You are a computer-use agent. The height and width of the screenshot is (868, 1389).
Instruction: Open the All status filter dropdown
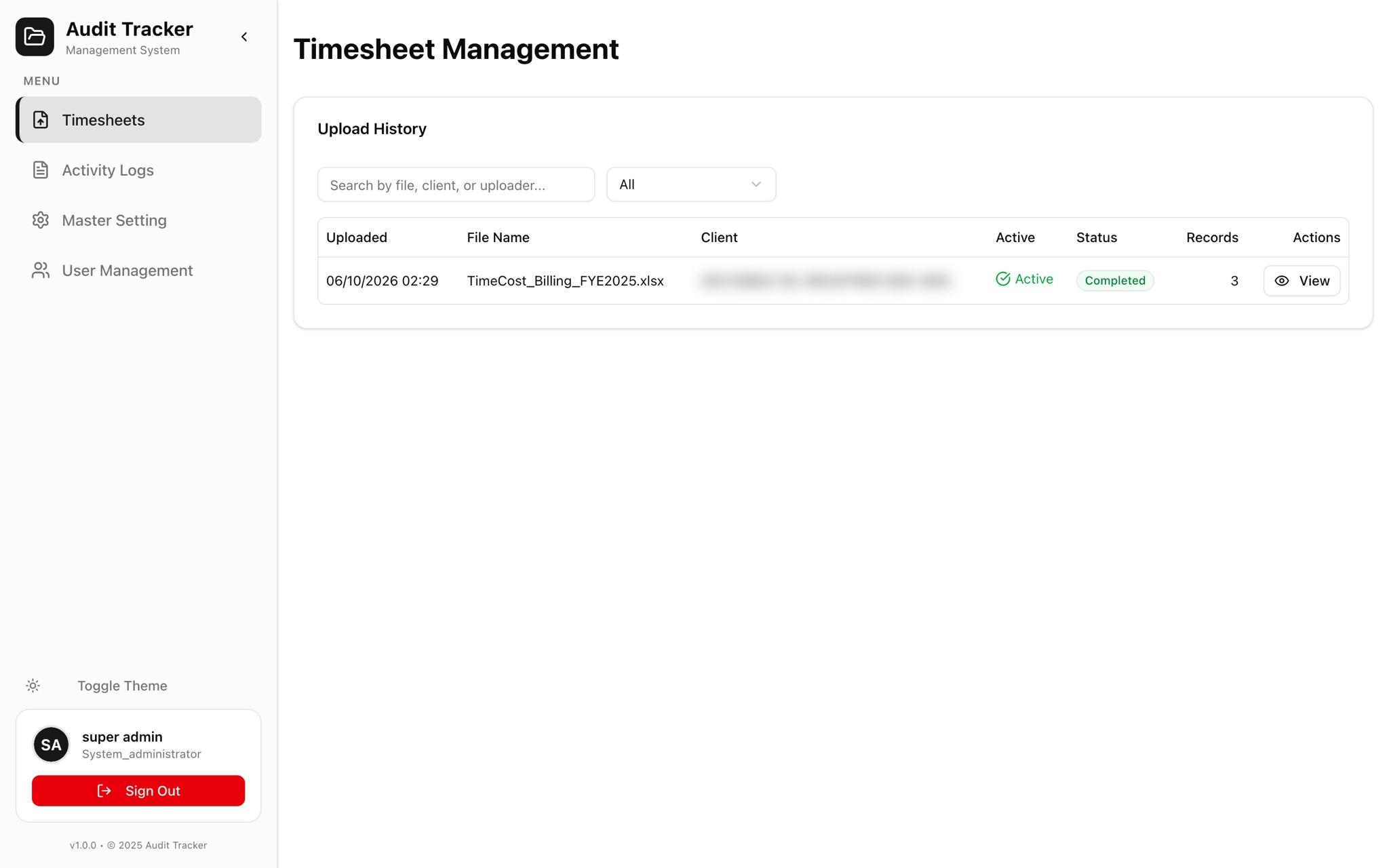(691, 184)
